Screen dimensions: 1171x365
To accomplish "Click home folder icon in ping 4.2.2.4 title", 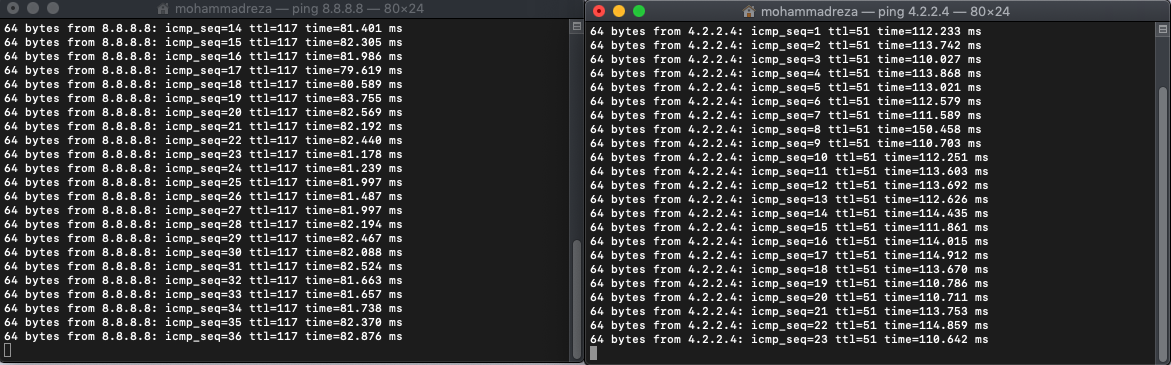I will (x=749, y=11).
